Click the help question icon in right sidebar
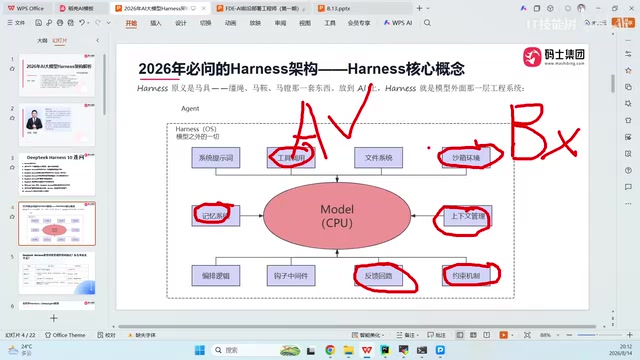The image size is (640, 360). click(x=628, y=170)
